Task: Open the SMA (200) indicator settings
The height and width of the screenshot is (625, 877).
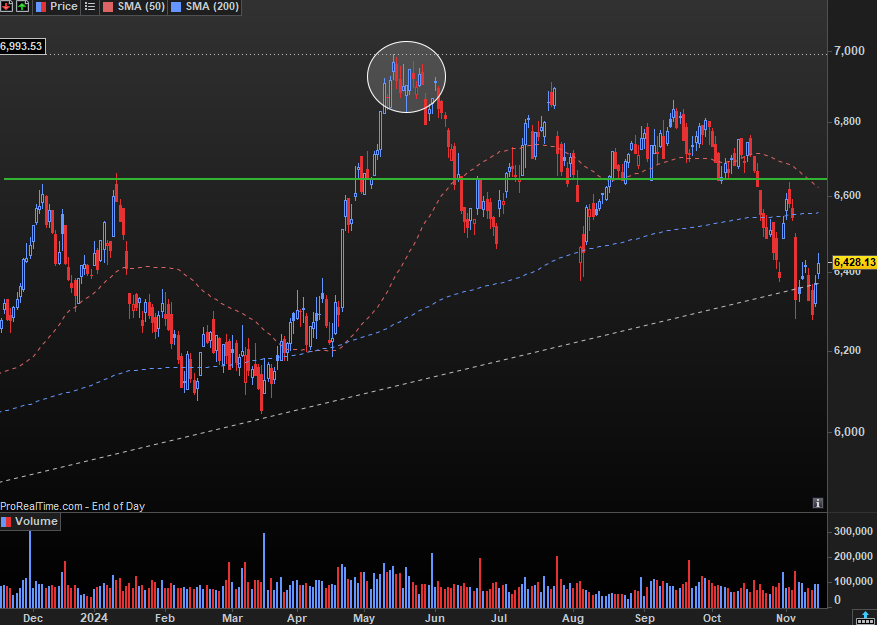Action: click(x=212, y=7)
